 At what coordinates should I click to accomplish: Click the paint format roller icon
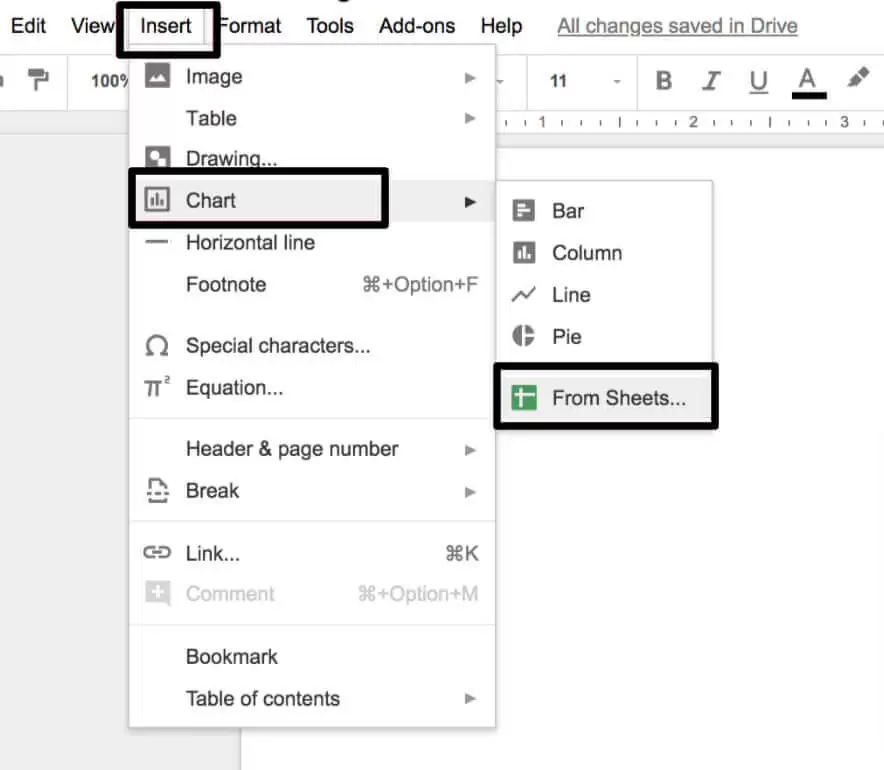tap(38, 80)
